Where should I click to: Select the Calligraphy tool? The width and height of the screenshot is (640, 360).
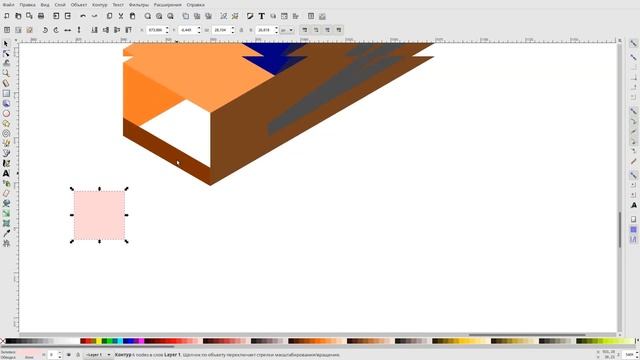[x=6, y=163]
